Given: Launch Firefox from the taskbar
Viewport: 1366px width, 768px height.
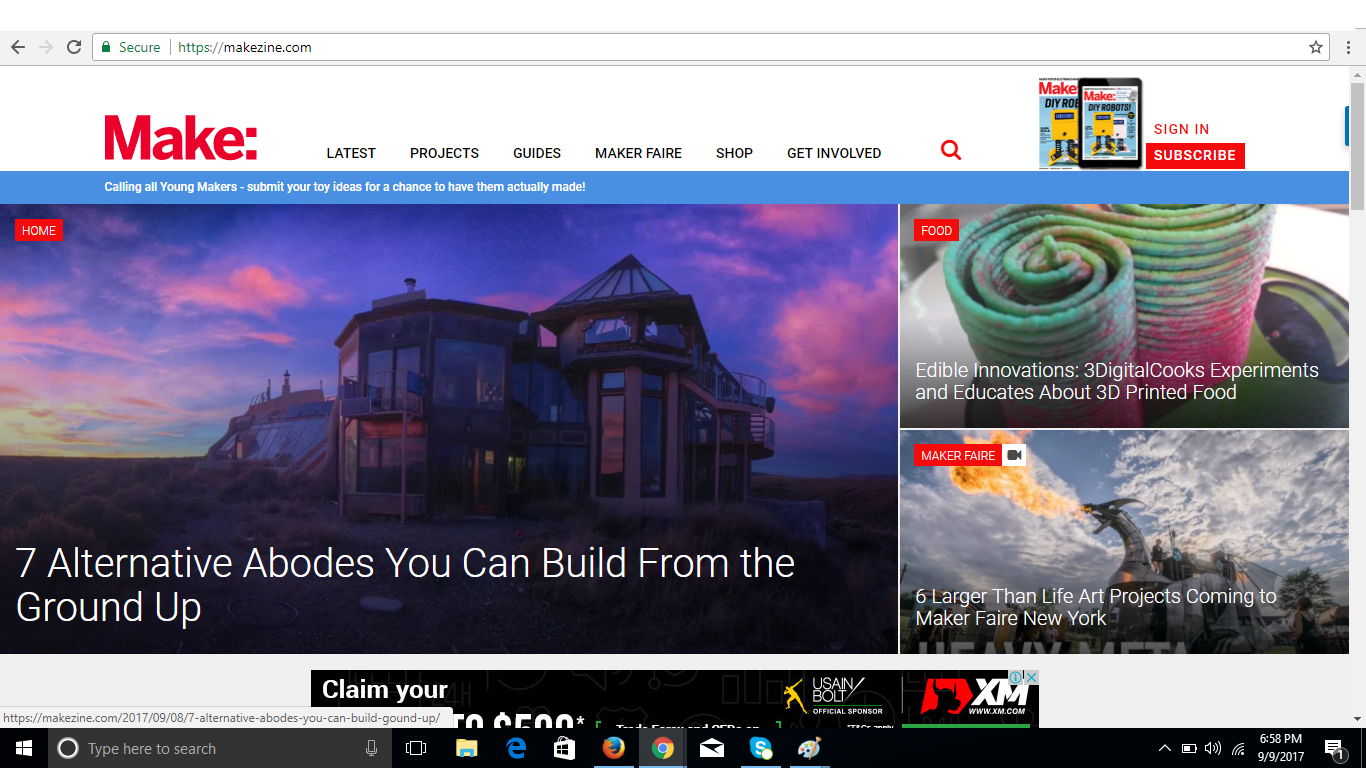Looking at the screenshot, I should point(613,748).
